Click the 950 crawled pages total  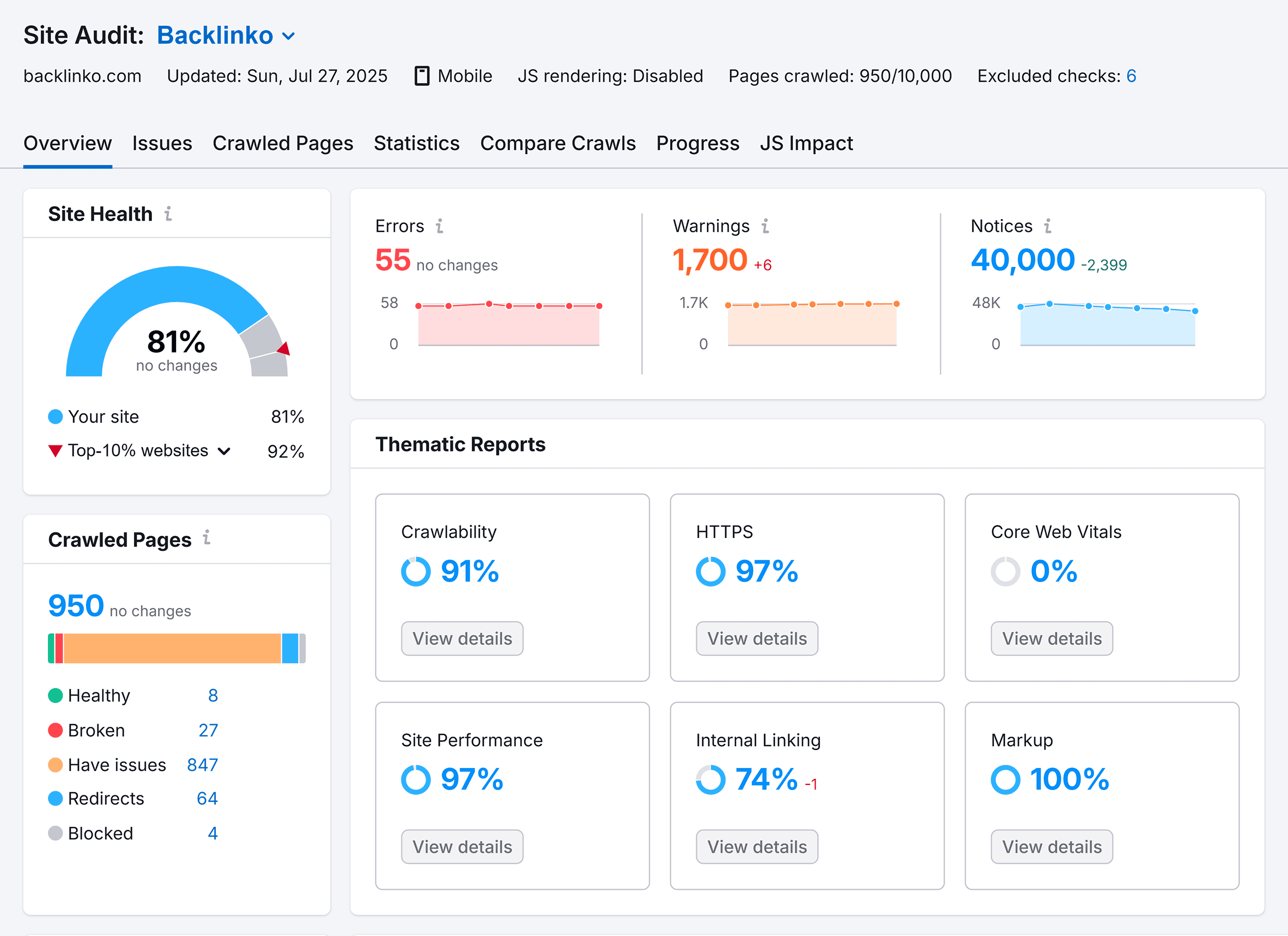pyautogui.click(x=76, y=606)
